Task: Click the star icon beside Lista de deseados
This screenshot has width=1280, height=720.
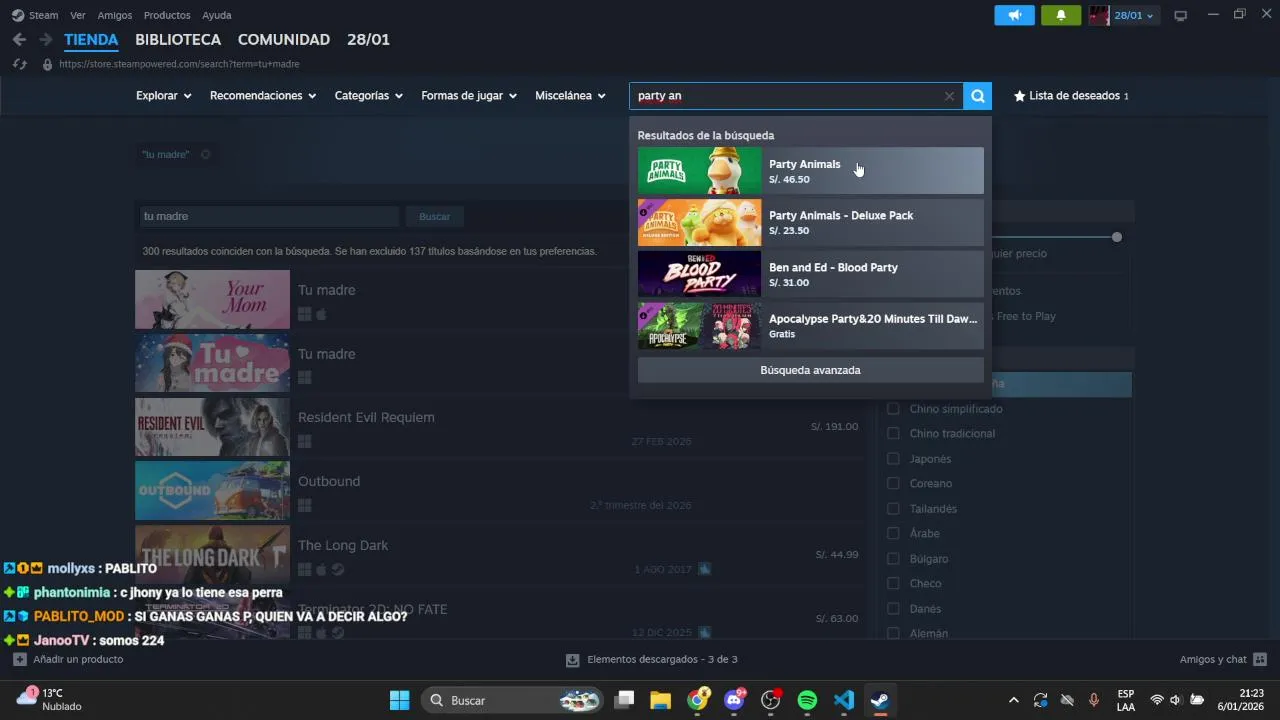Action: pos(1019,96)
